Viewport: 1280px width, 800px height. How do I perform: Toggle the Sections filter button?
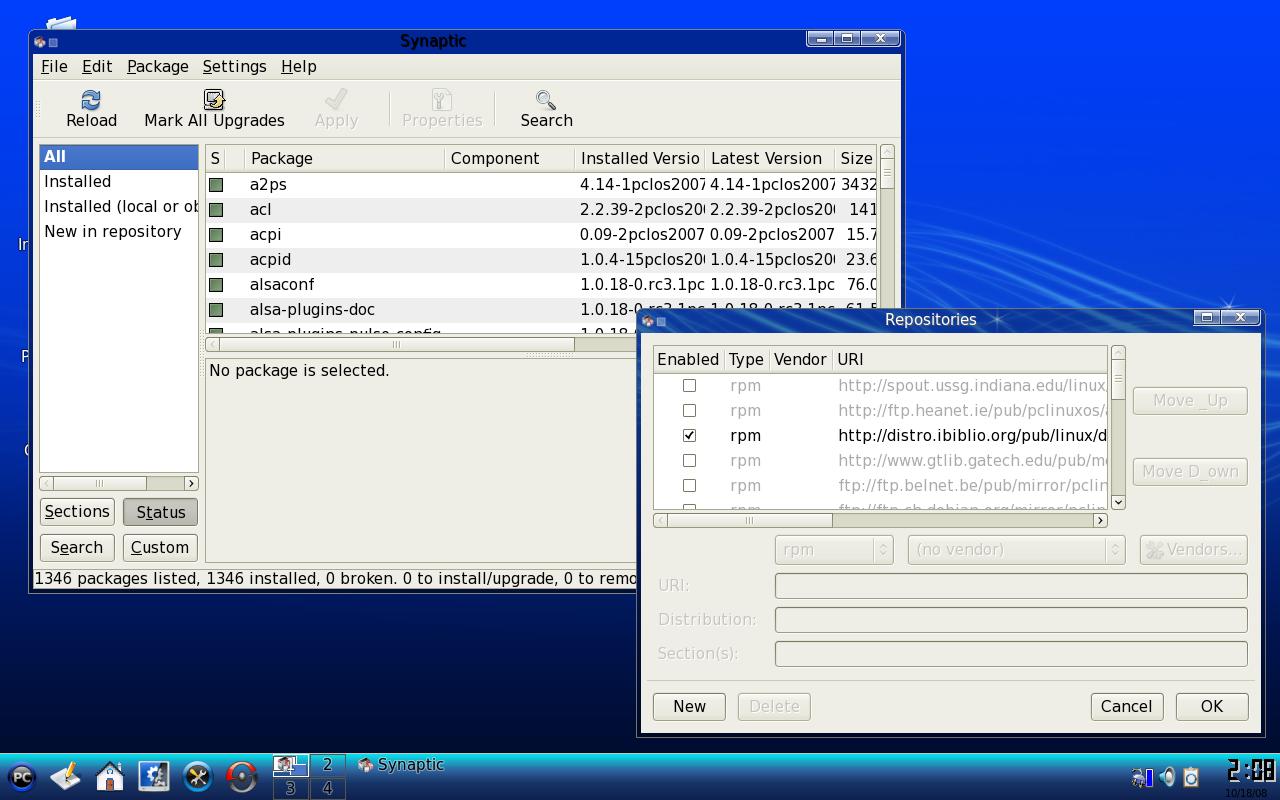point(77,512)
